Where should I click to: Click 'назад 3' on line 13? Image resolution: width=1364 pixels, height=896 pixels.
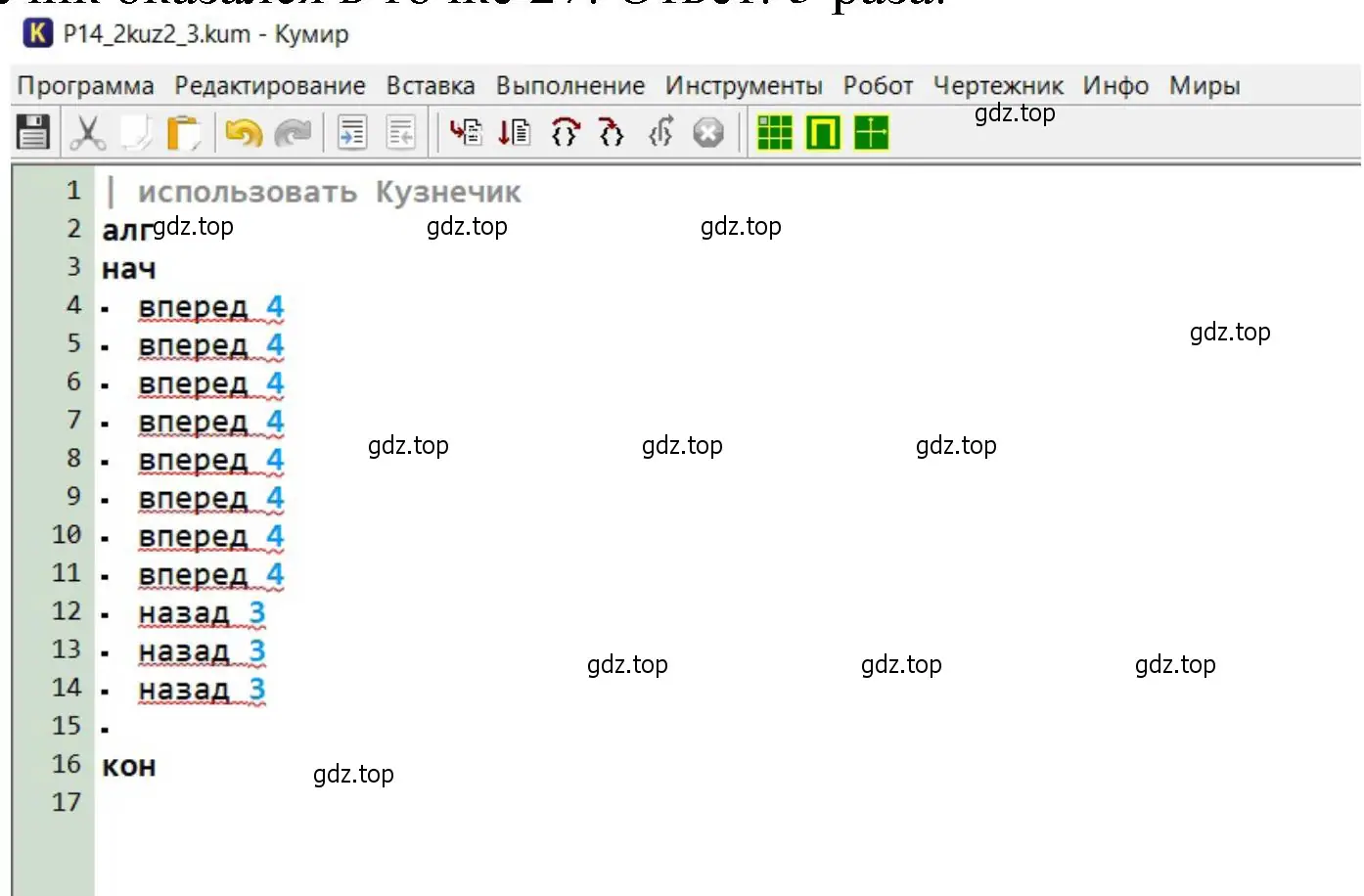[x=202, y=650]
